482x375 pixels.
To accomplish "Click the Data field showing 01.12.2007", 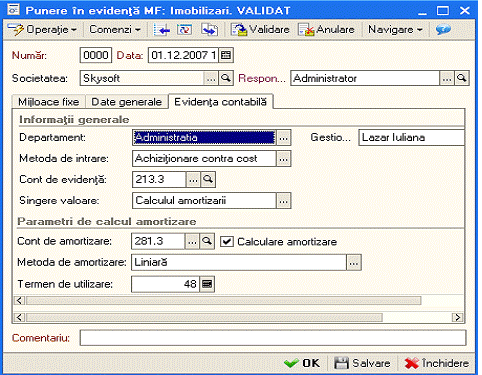I will (183, 55).
